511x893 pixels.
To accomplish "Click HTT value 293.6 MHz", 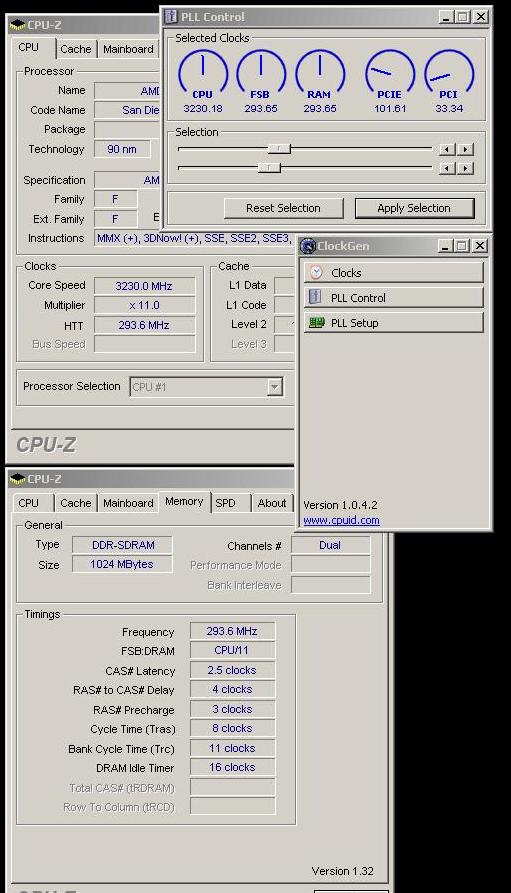I will tap(144, 325).
